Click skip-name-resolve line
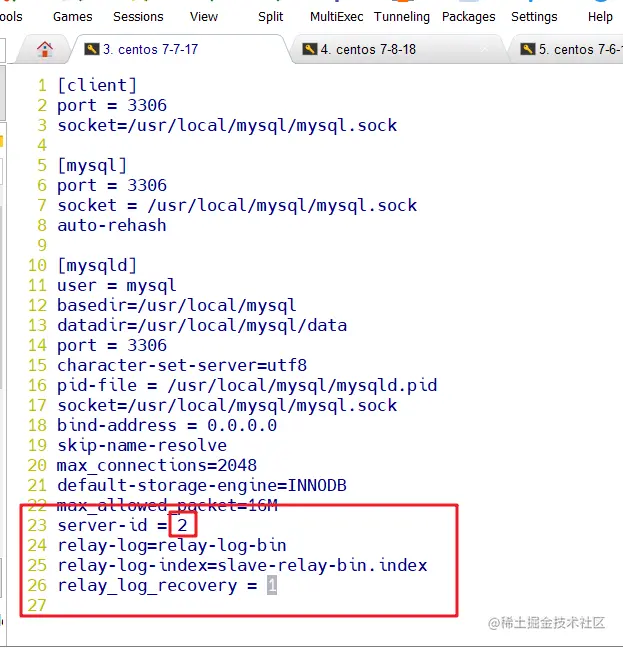The image size is (623, 648). pyautogui.click(x=142, y=446)
